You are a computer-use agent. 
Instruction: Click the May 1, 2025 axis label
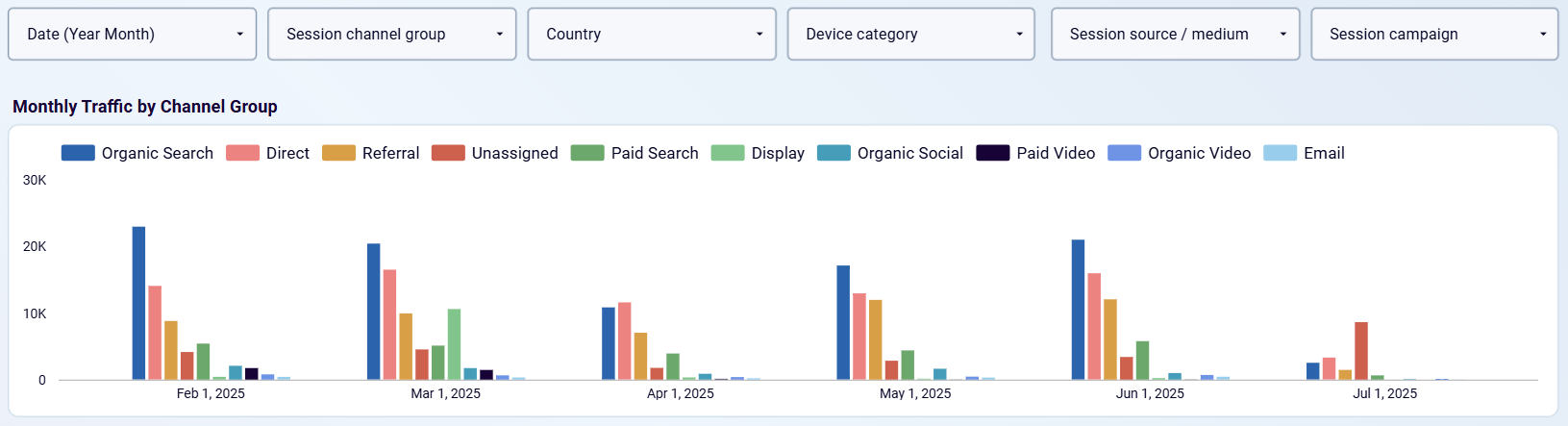click(915, 393)
